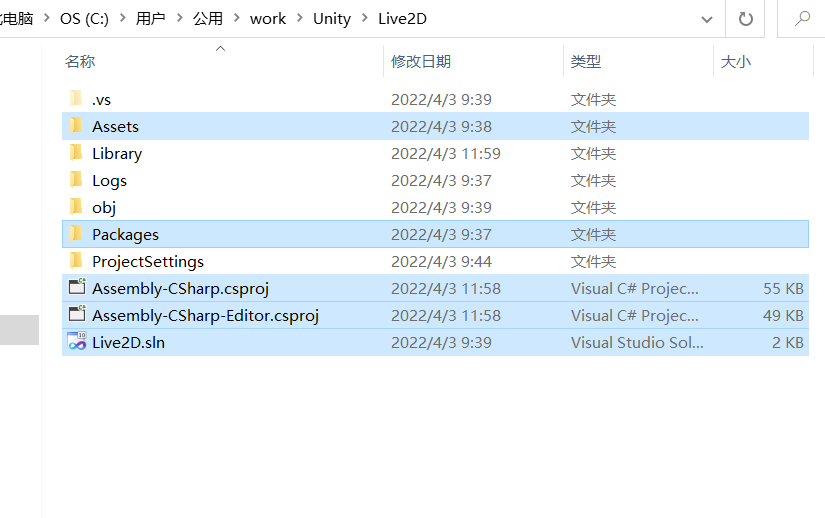Refresh the current folder view
This screenshot has width=825, height=518.
coord(745,18)
